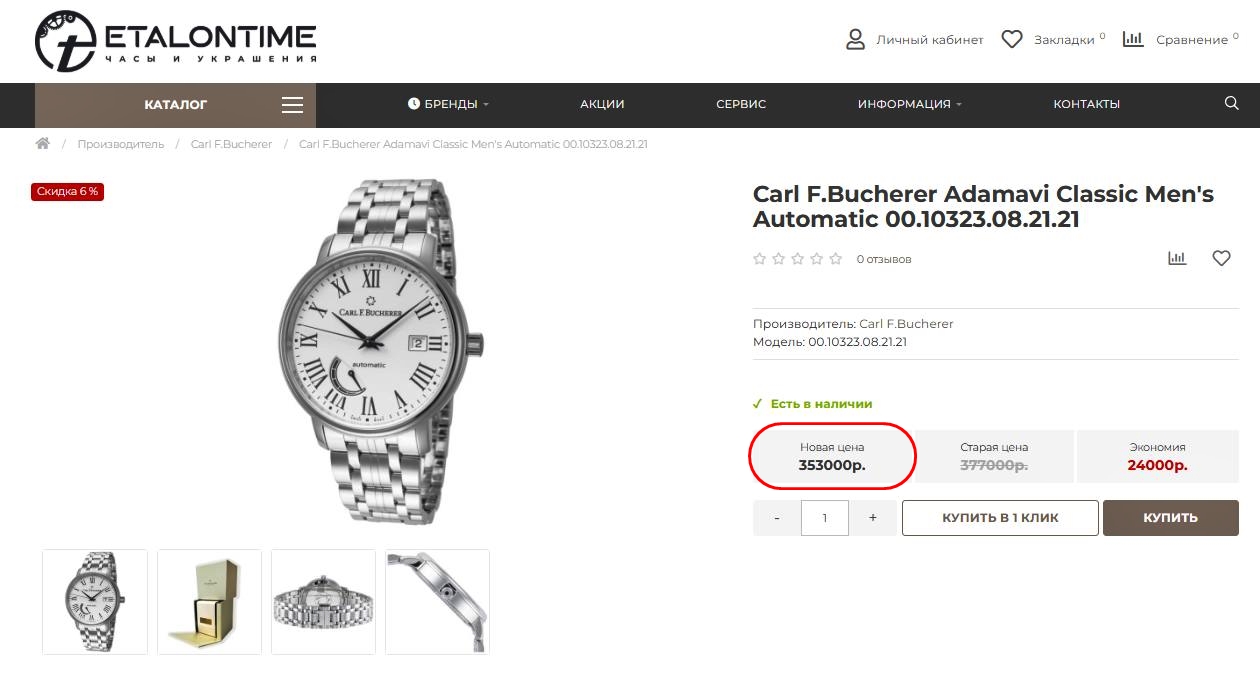Click the EtalonTime logo
The height and width of the screenshot is (683, 1260).
tap(176, 41)
